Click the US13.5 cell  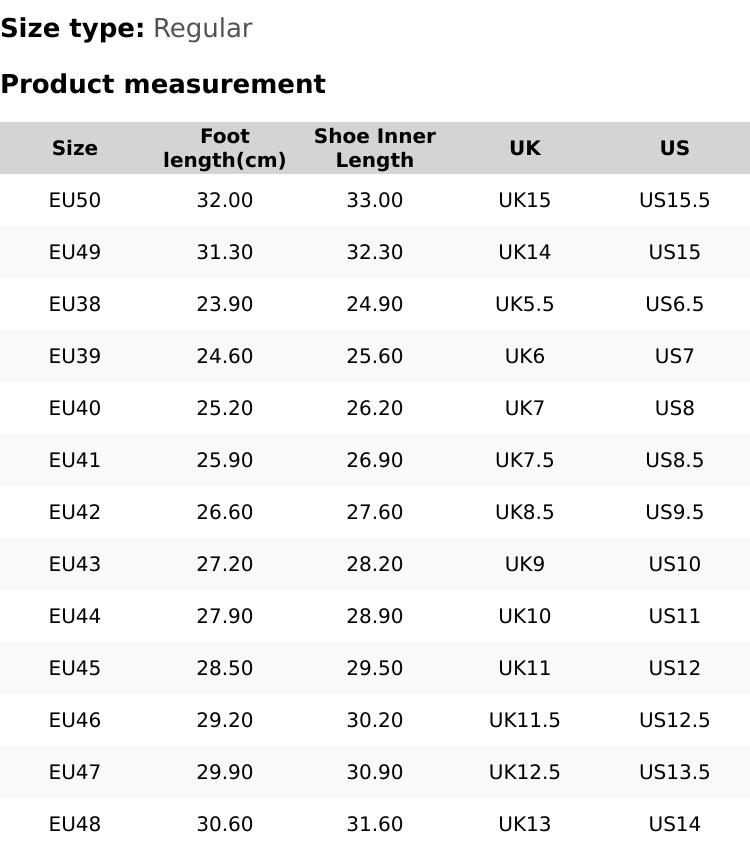pyautogui.click(x=675, y=772)
